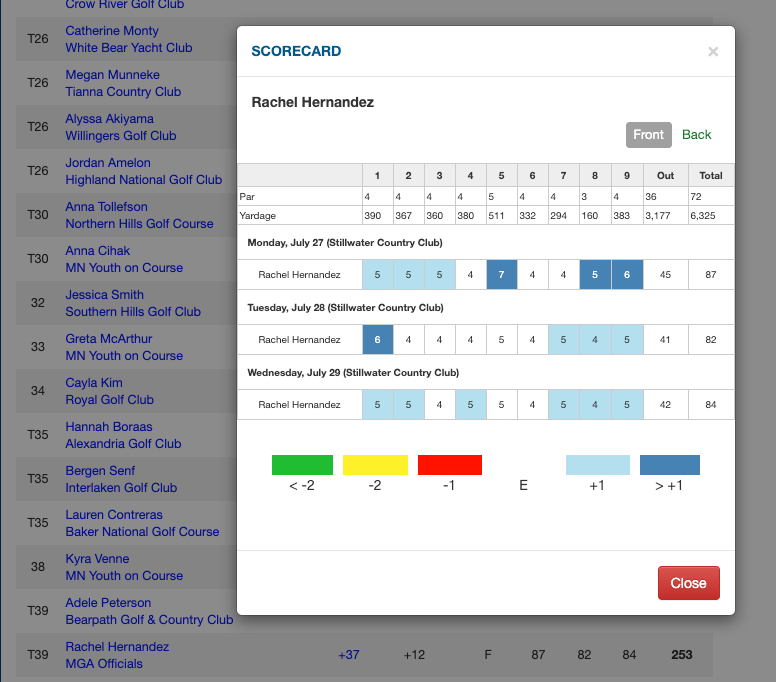Click the red Close button
The width and height of the screenshot is (776, 682).
(x=688, y=583)
